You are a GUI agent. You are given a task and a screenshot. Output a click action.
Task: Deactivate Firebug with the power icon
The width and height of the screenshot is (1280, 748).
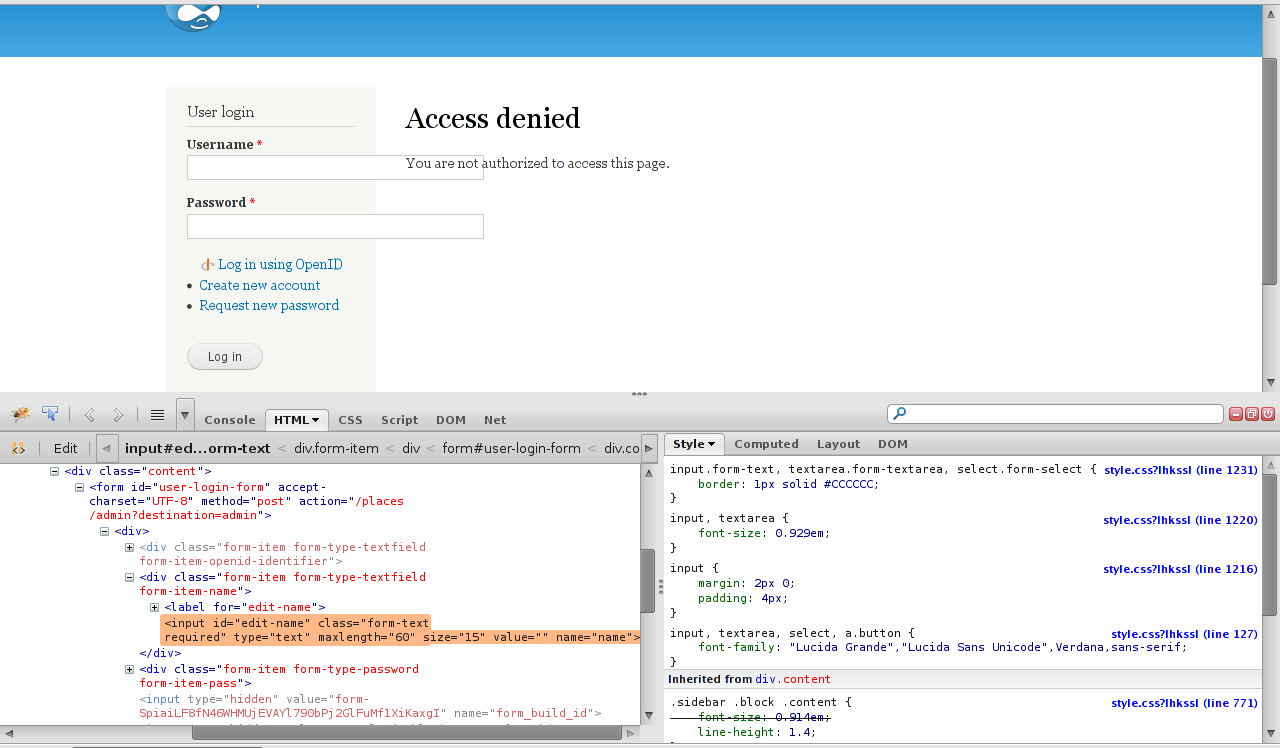click(x=1267, y=414)
